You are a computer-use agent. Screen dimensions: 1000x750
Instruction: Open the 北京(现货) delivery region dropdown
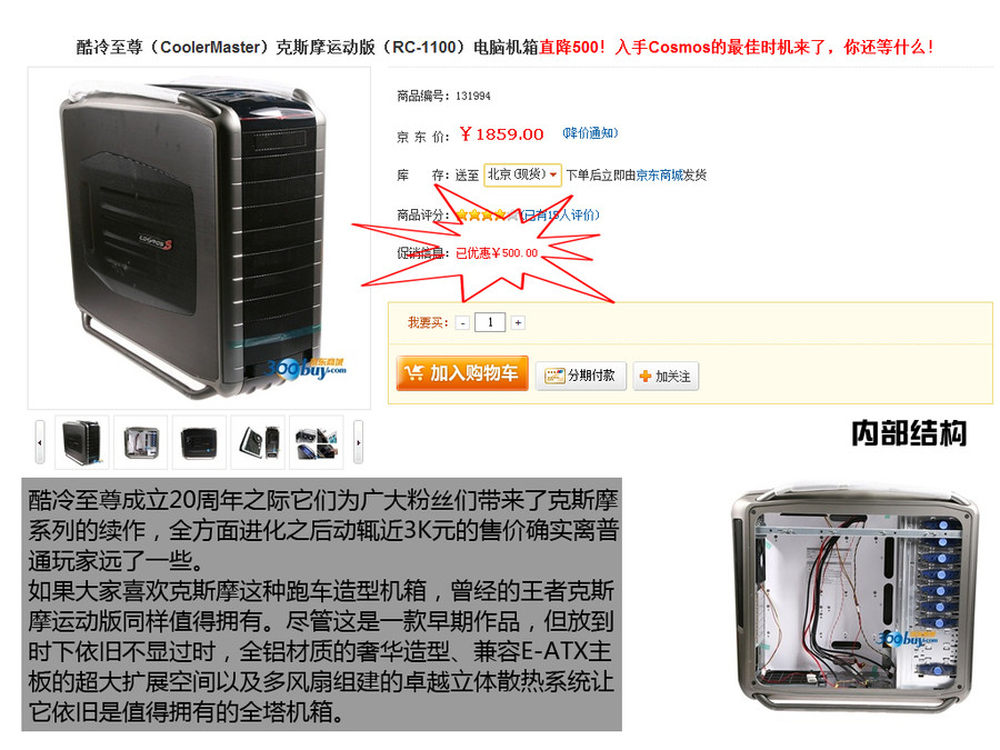pos(522,175)
